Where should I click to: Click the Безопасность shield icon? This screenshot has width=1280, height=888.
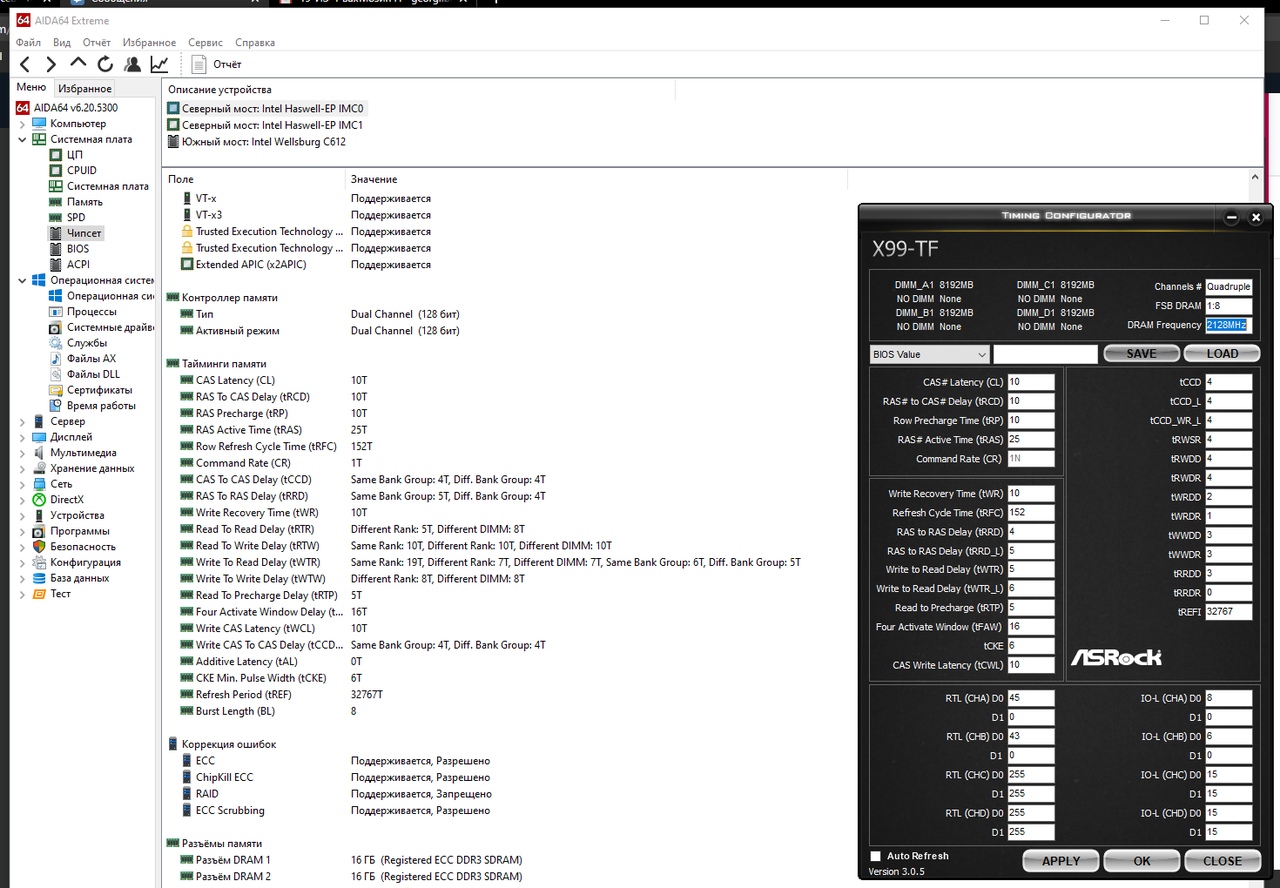40,546
